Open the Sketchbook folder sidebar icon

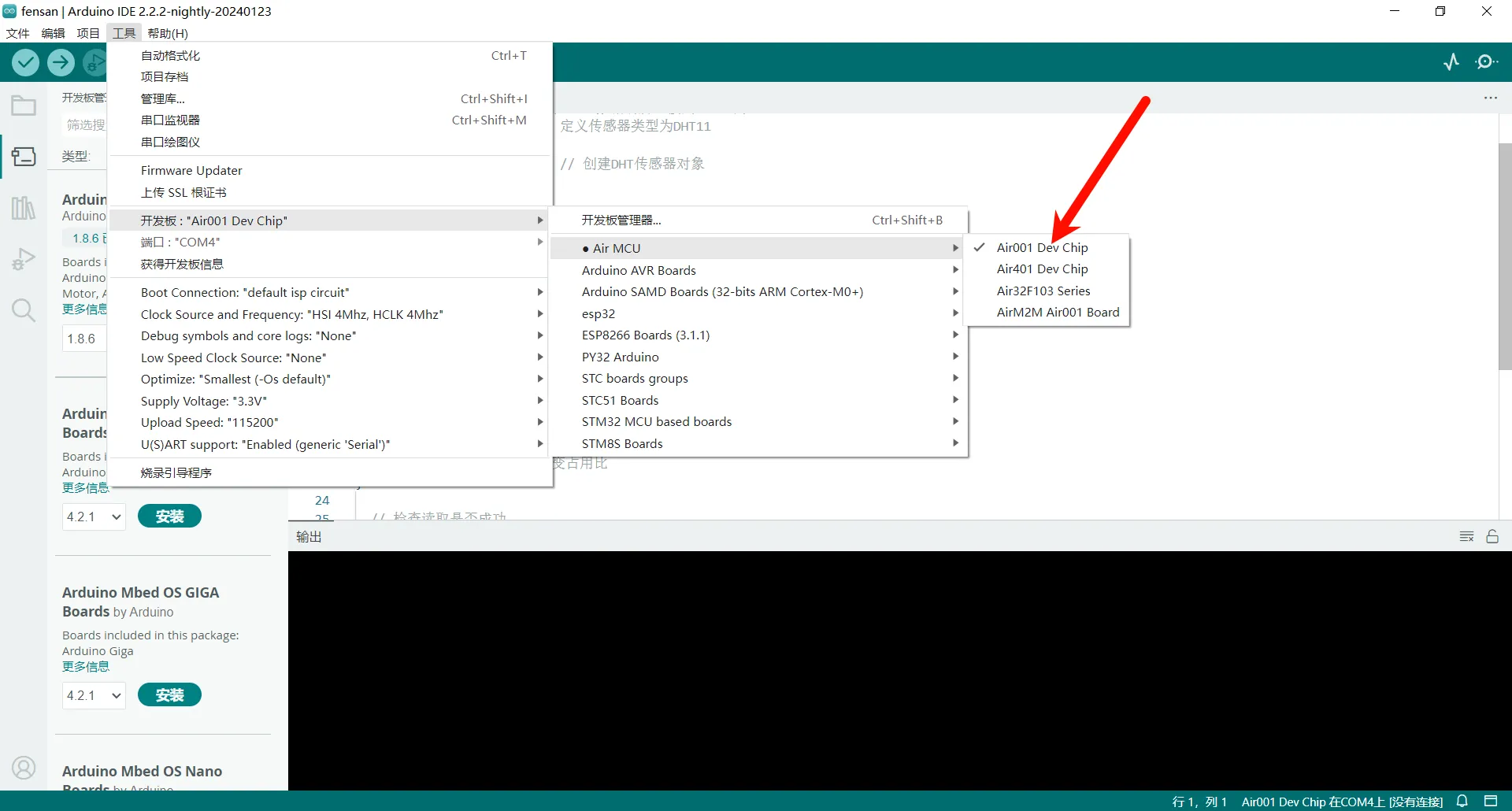(24, 106)
